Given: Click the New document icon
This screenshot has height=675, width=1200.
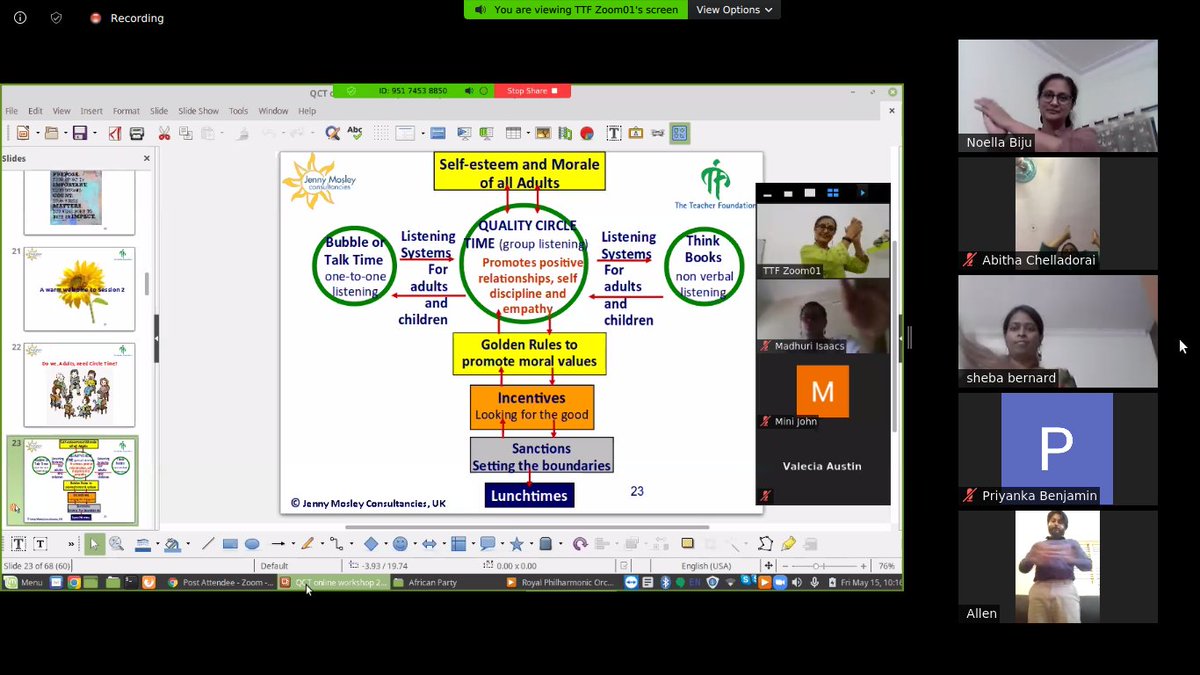Looking at the screenshot, I should click(23, 133).
